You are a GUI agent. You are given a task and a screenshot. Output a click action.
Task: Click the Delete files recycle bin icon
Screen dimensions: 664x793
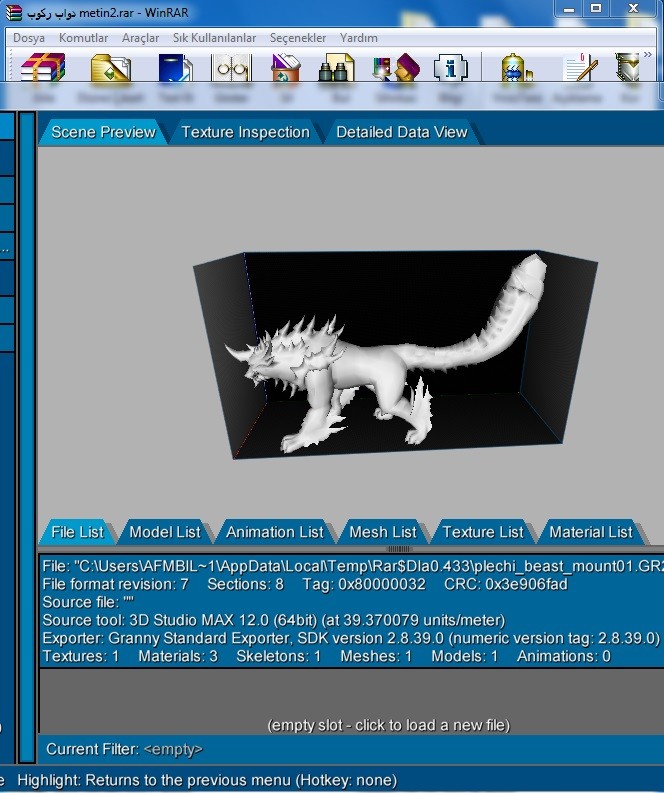point(286,68)
